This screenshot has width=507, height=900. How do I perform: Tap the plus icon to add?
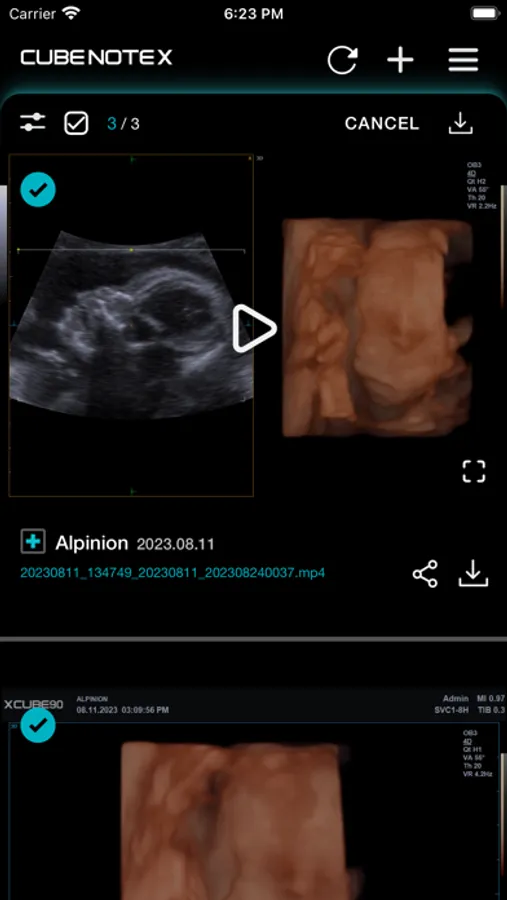400,60
